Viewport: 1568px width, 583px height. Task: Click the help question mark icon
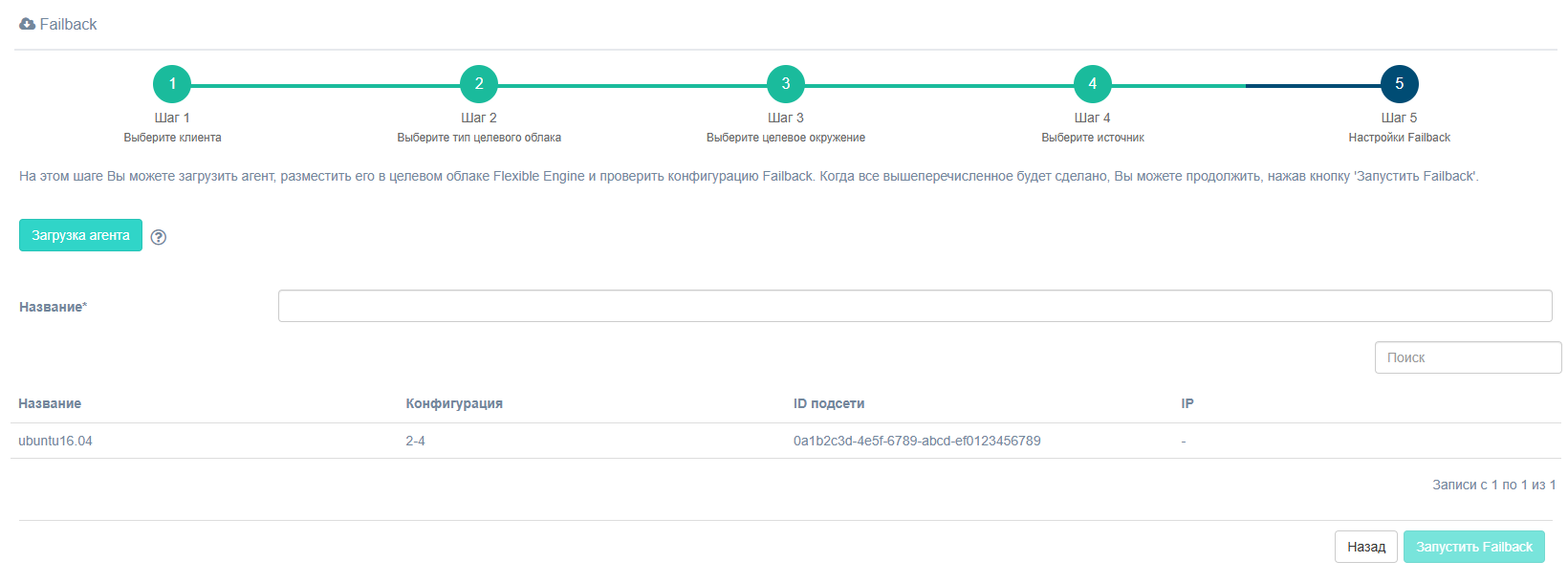pos(159,237)
